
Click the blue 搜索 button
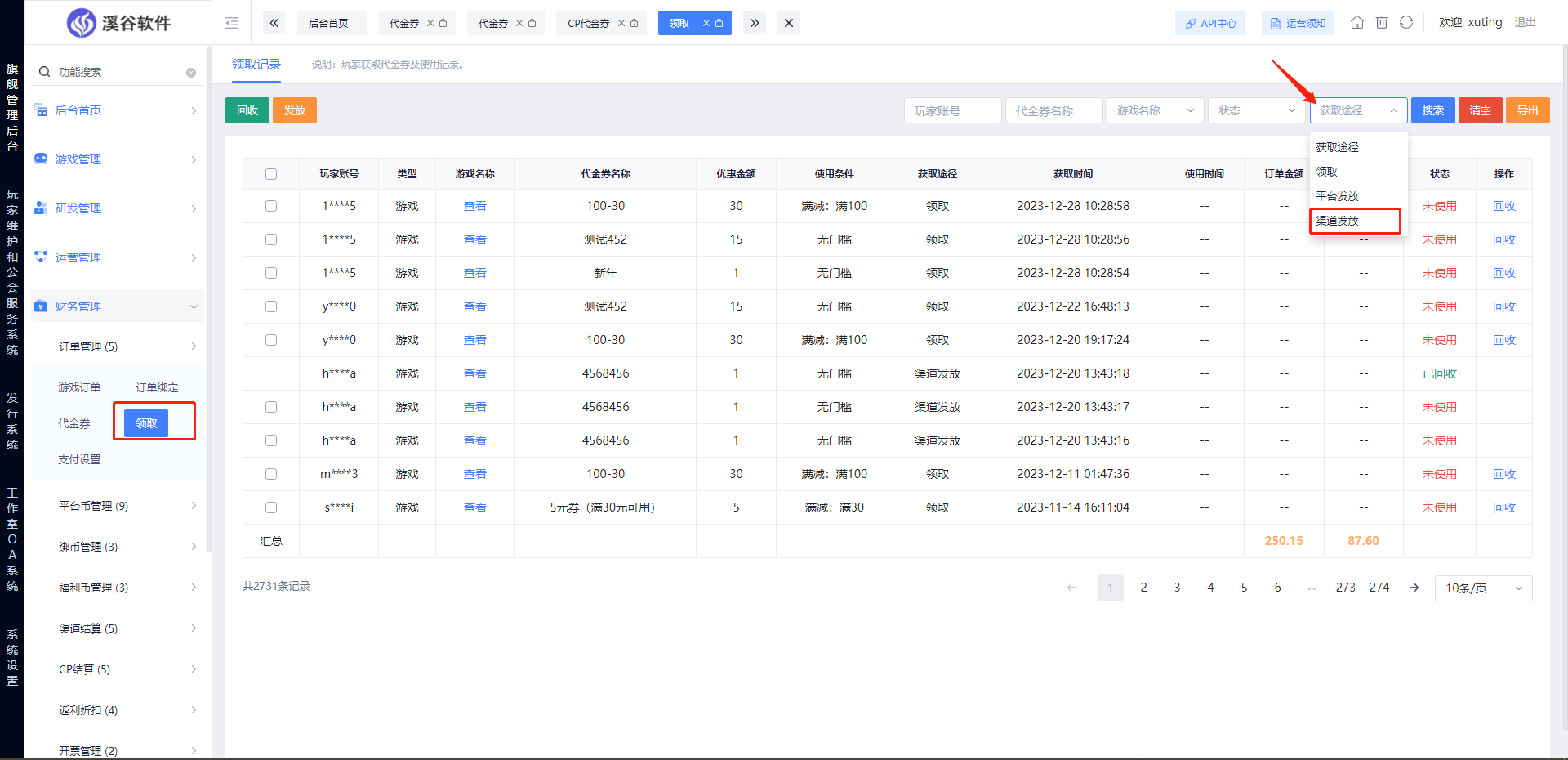pyautogui.click(x=1433, y=110)
